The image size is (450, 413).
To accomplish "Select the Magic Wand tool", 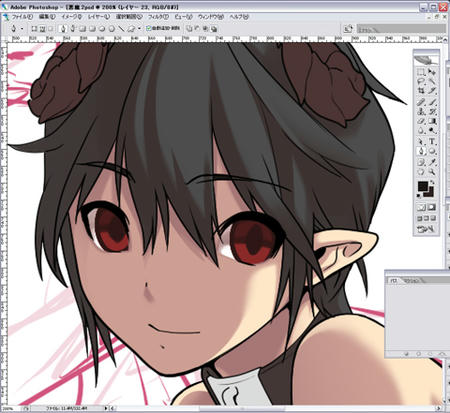I will [432, 81].
